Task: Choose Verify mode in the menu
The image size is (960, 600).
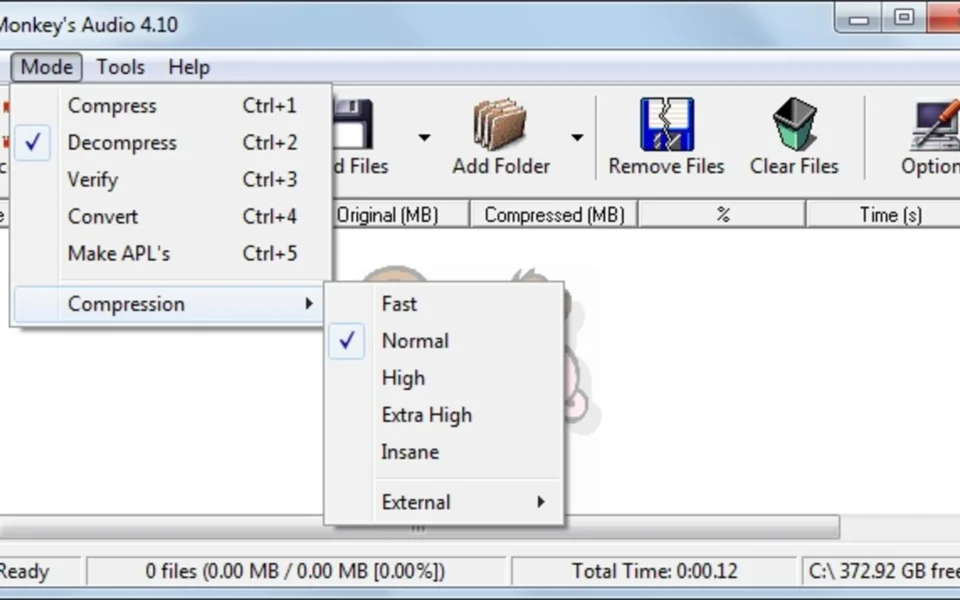Action: 173,179
